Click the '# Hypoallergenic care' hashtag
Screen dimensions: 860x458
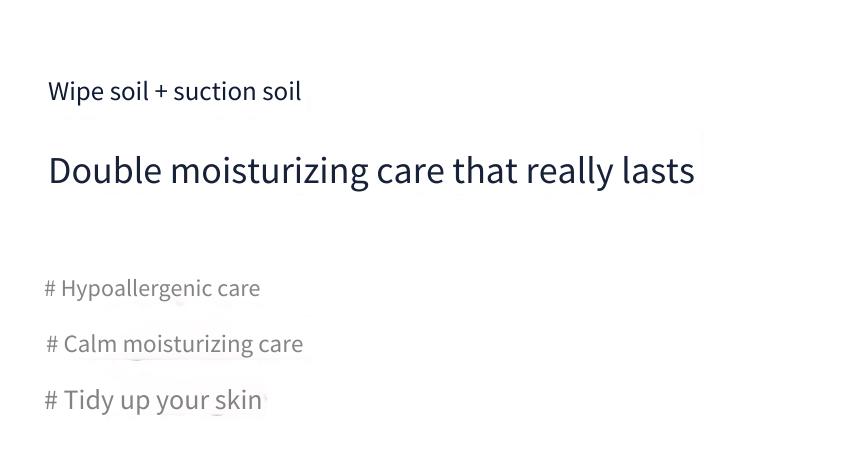point(152,289)
